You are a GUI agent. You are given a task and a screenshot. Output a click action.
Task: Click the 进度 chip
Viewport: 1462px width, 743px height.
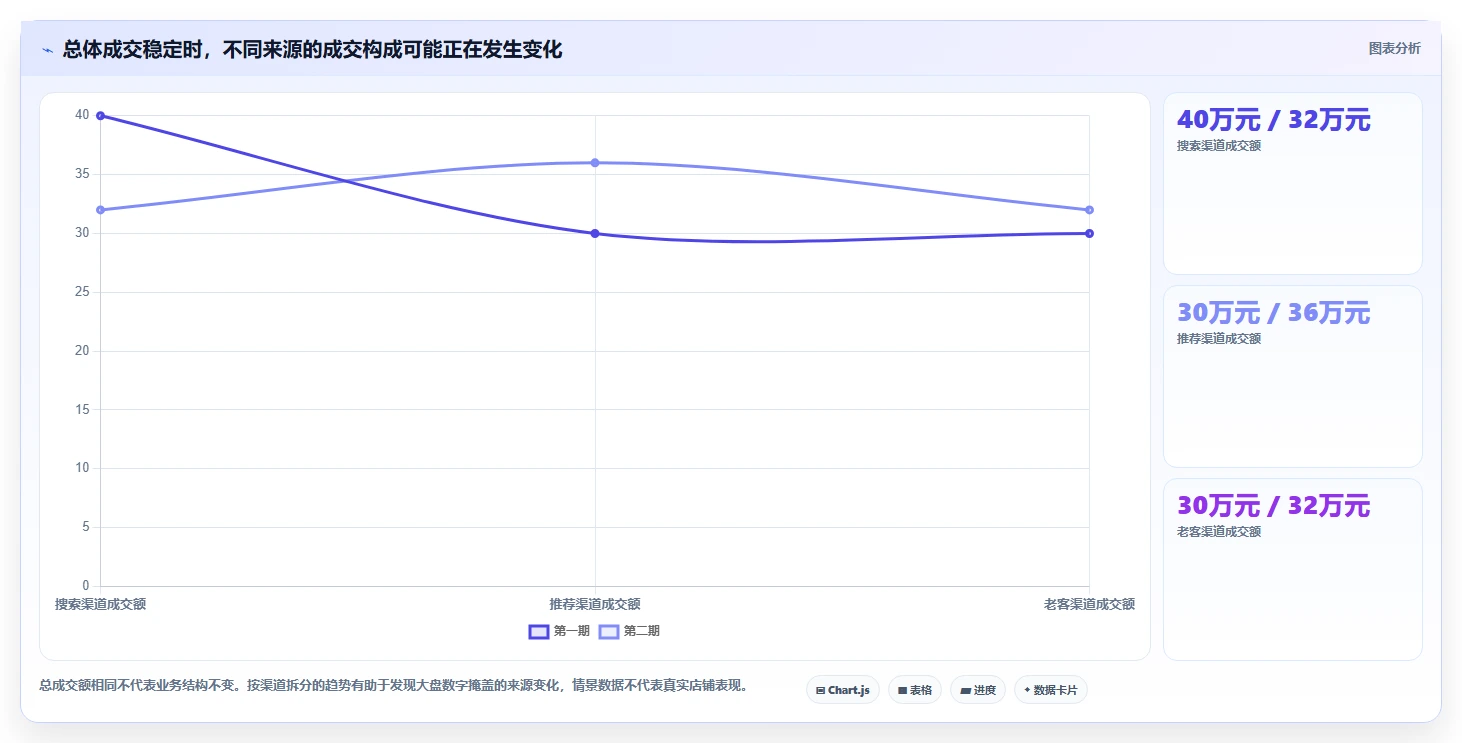[978, 690]
